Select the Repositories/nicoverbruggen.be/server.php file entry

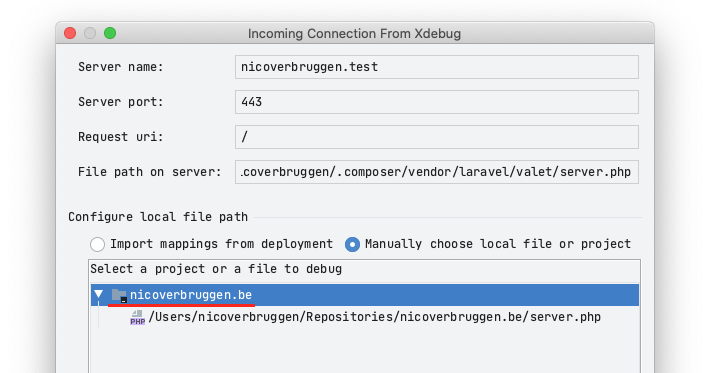[x=374, y=317]
